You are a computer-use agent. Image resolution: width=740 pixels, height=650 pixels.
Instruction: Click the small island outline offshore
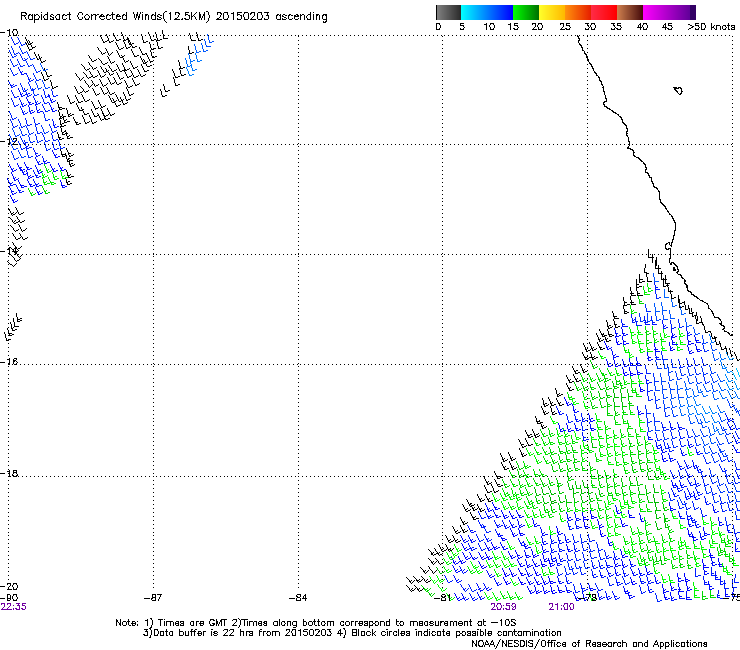(x=678, y=91)
